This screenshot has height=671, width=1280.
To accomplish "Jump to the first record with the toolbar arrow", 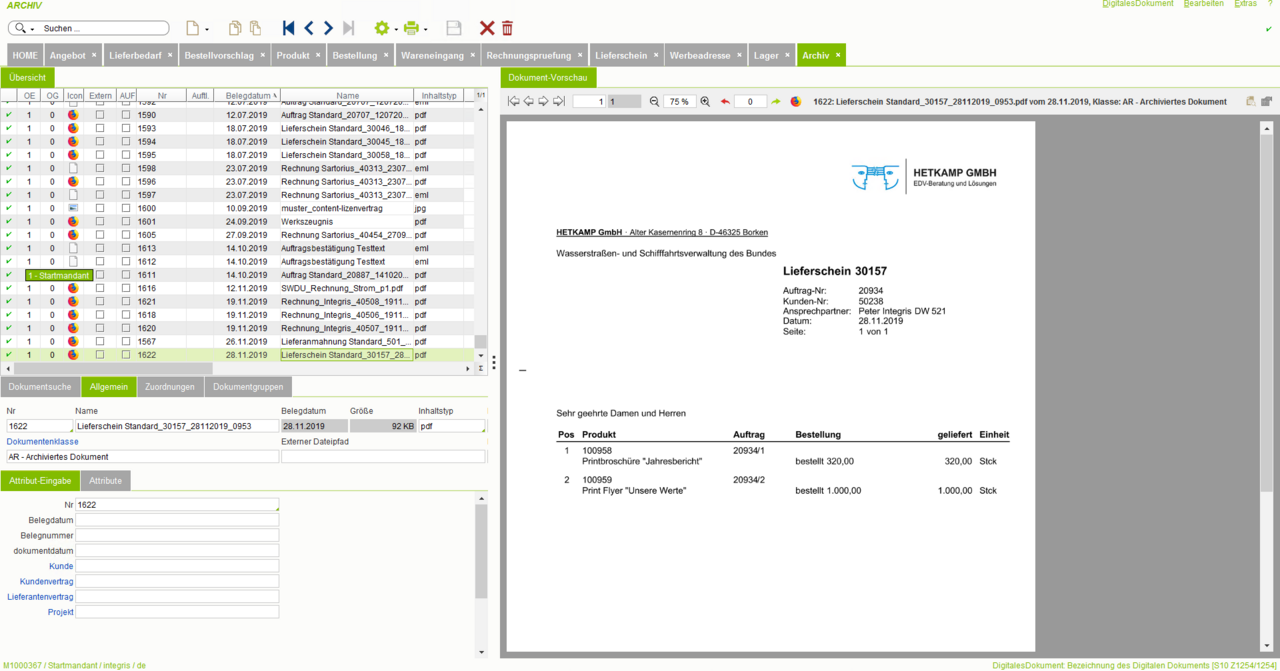I will (289, 28).
